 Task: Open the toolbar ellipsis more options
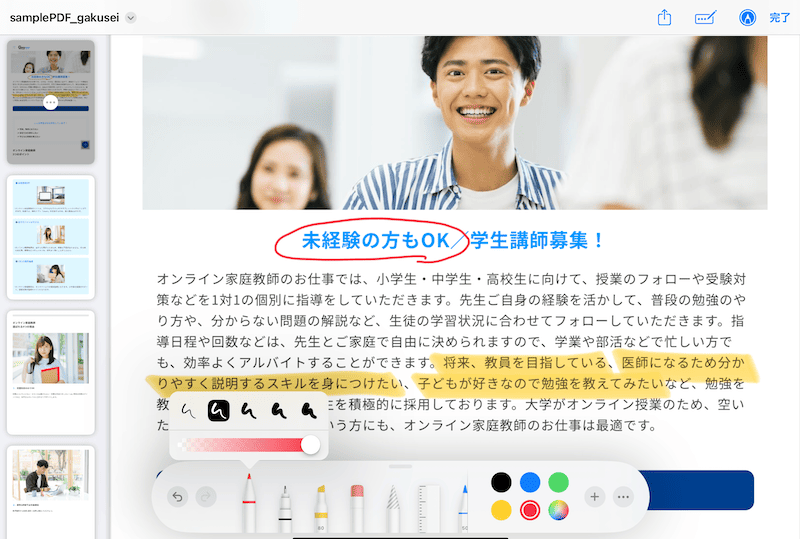coord(625,497)
